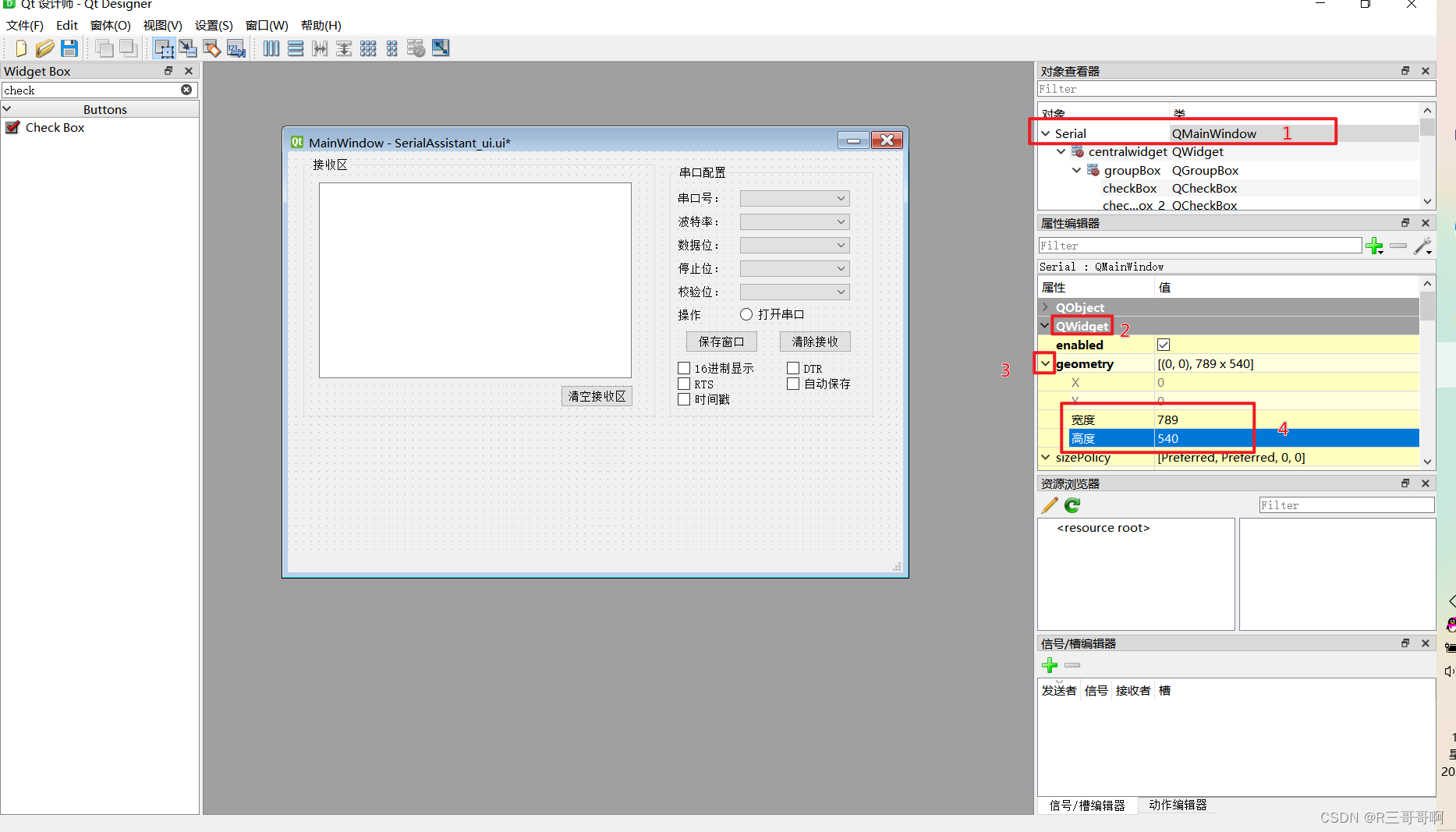Viewport: 1456px width, 832px height.
Task: Collapse the Buttons category in Widget Box
Action: pyautogui.click(x=7, y=109)
